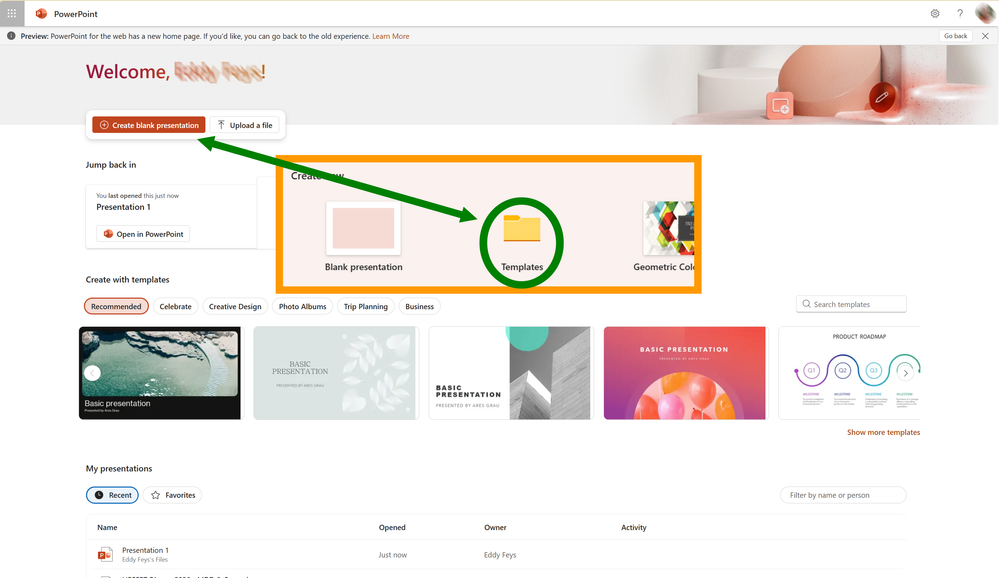This screenshot has width=999, height=578.
Task: Select the Photo Albums template filter
Action: click(x=303, y=307)
